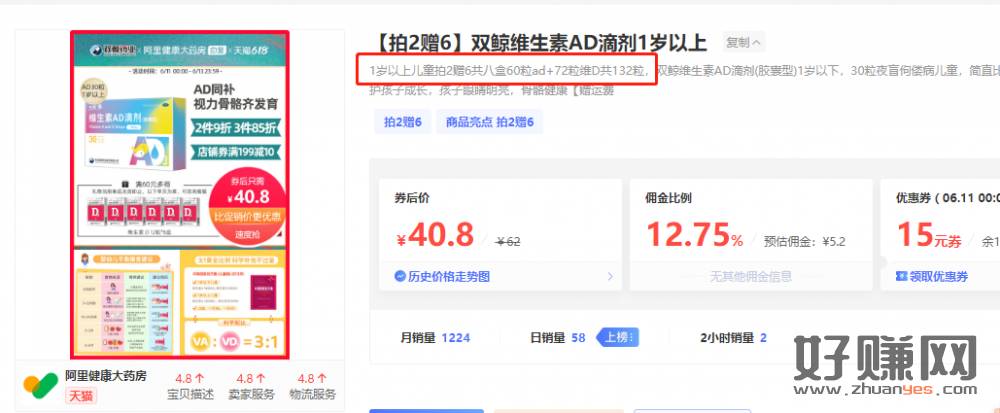
Task: Click the 天猫 badge under store name
Action: tap(81, 396)
